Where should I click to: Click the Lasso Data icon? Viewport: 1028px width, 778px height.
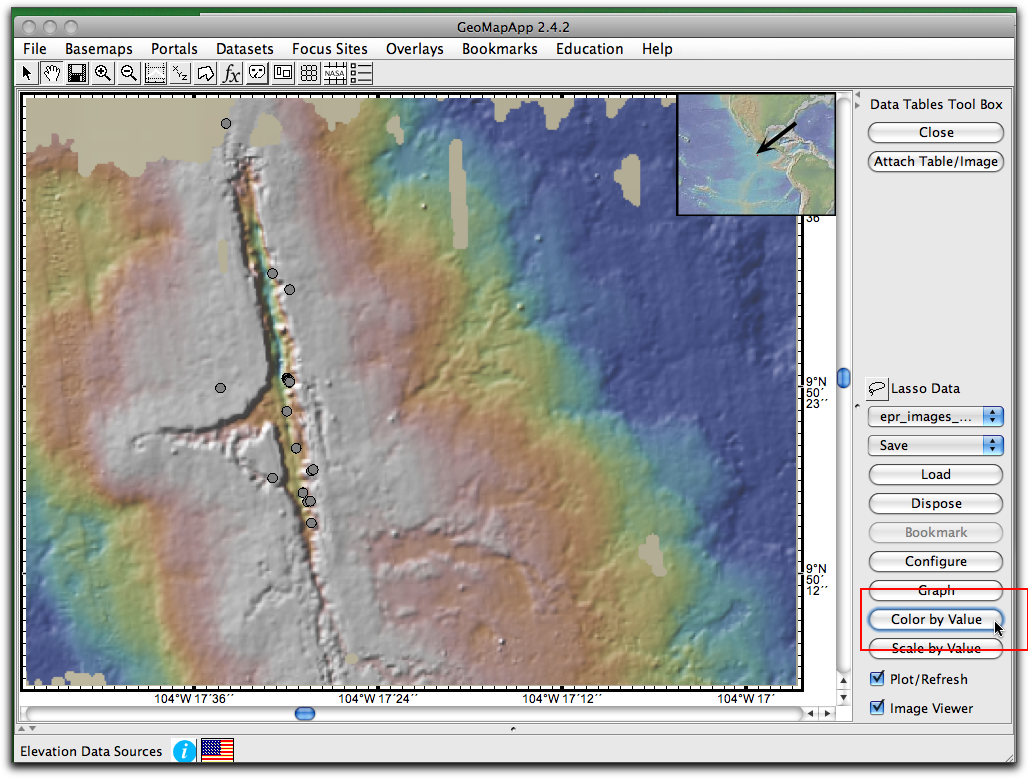coord(877,388)
